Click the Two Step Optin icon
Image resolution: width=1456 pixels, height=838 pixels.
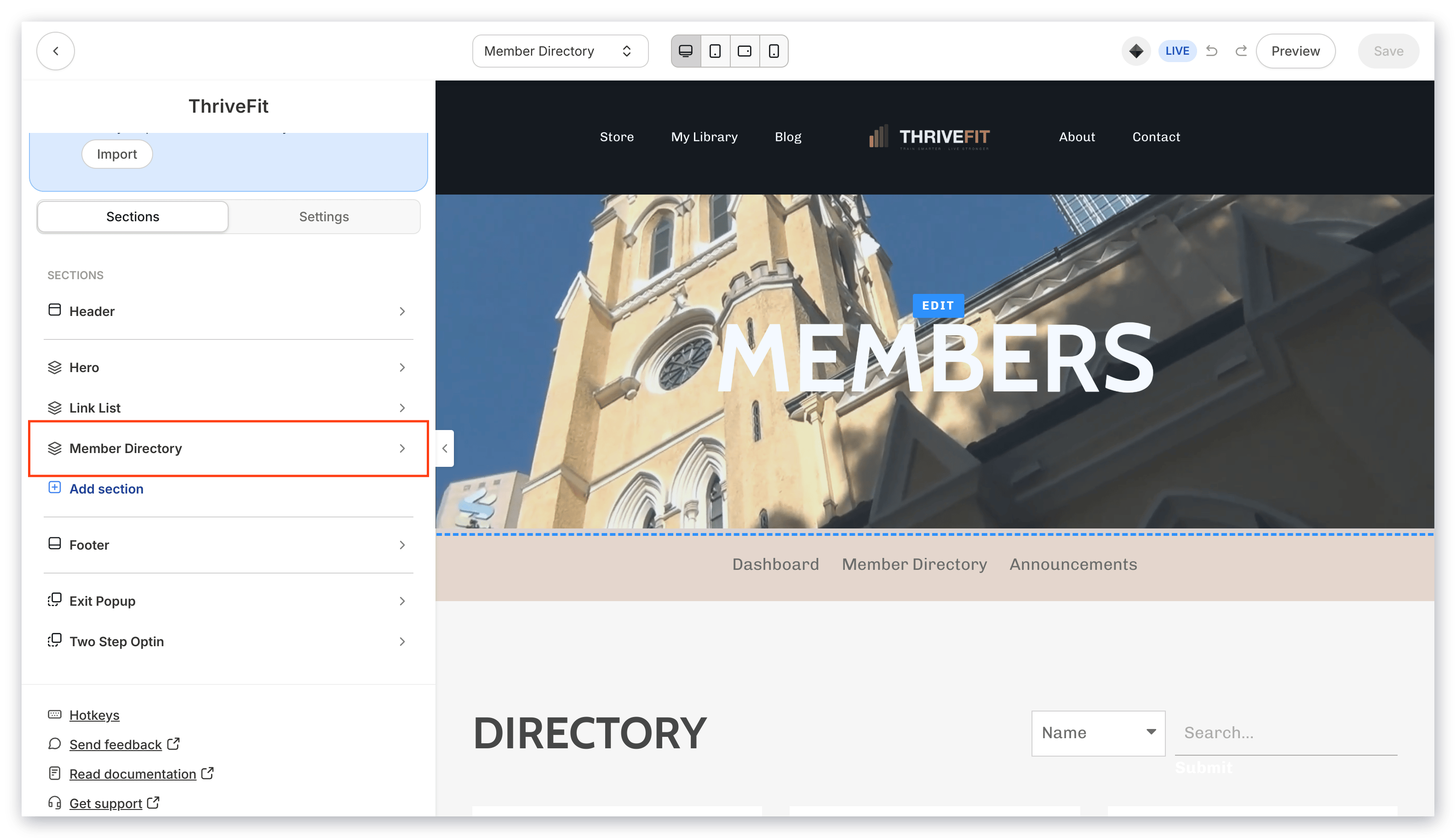click(x=55, y=640)
